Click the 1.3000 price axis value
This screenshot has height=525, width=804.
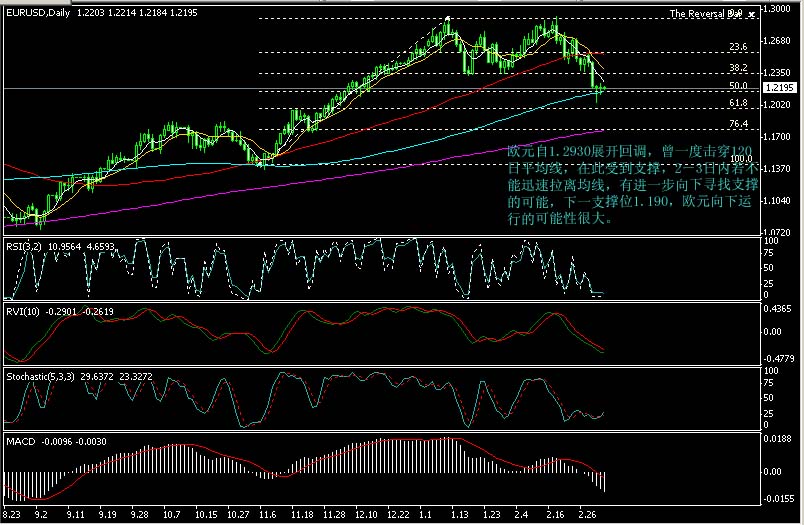pos(776,9)
